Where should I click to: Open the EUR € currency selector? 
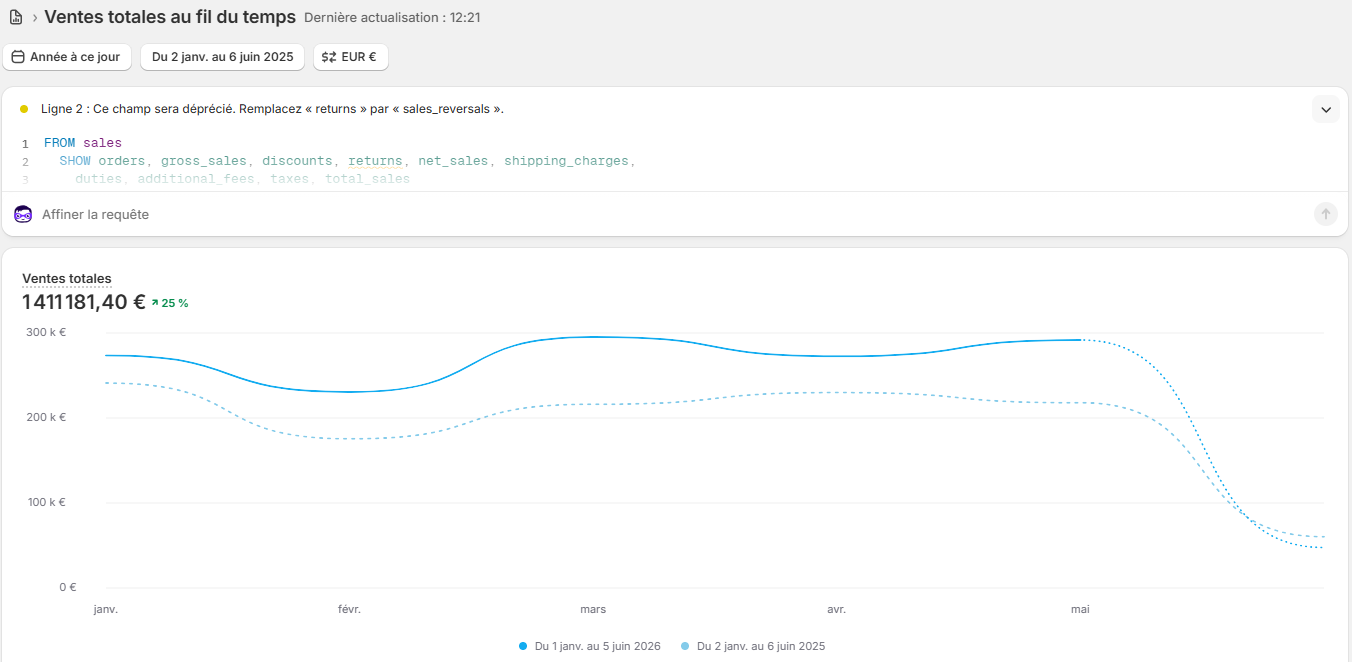point(351,57)
